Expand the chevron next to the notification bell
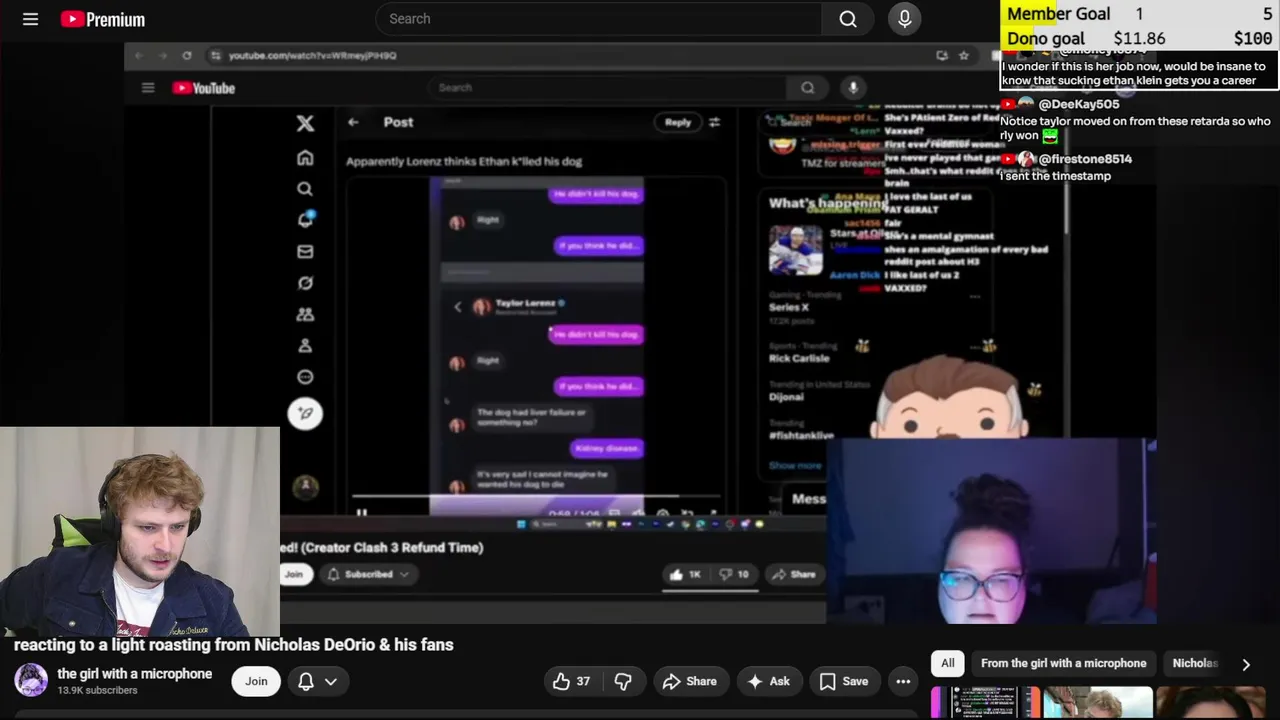The image size is (1280, 720). tap(331, 681)
